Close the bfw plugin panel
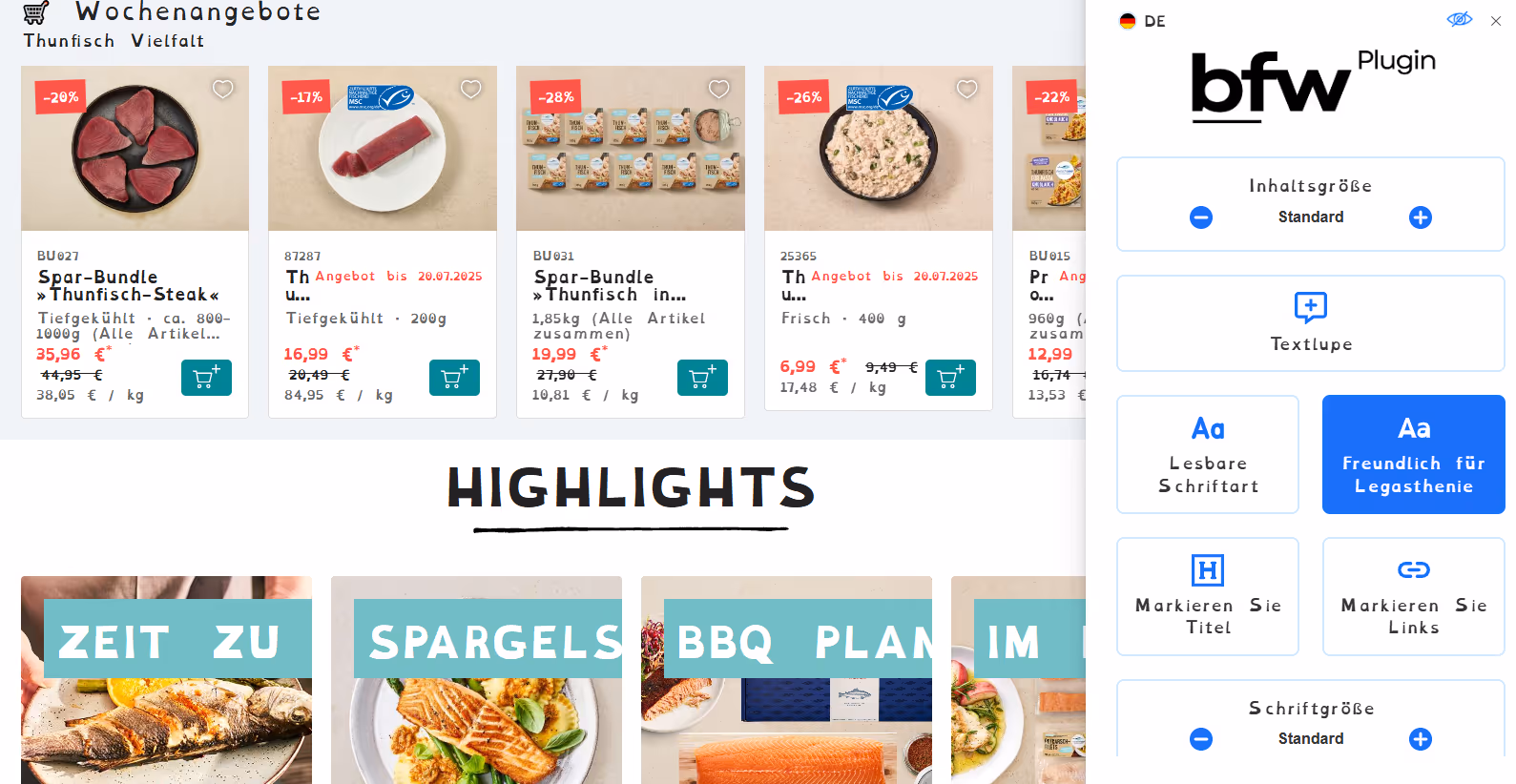This screenshot has height=784, width=1516. coord(1496,21)
